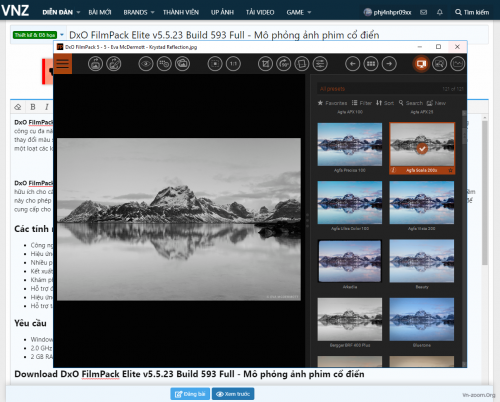Expand the BRANDS dropdown arrow

[153, 12]
